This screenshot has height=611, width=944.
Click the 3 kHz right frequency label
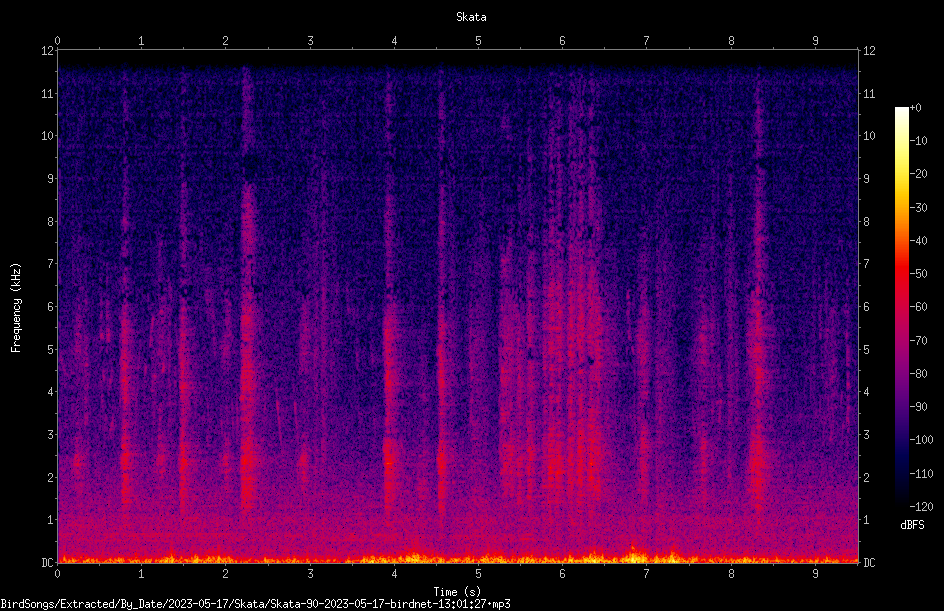click(x=866, y=435)
